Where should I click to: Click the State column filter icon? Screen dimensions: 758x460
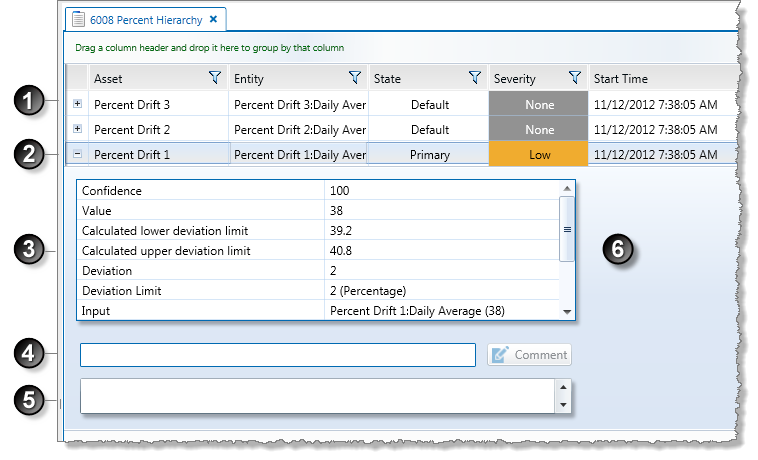[x=474, y=78]
